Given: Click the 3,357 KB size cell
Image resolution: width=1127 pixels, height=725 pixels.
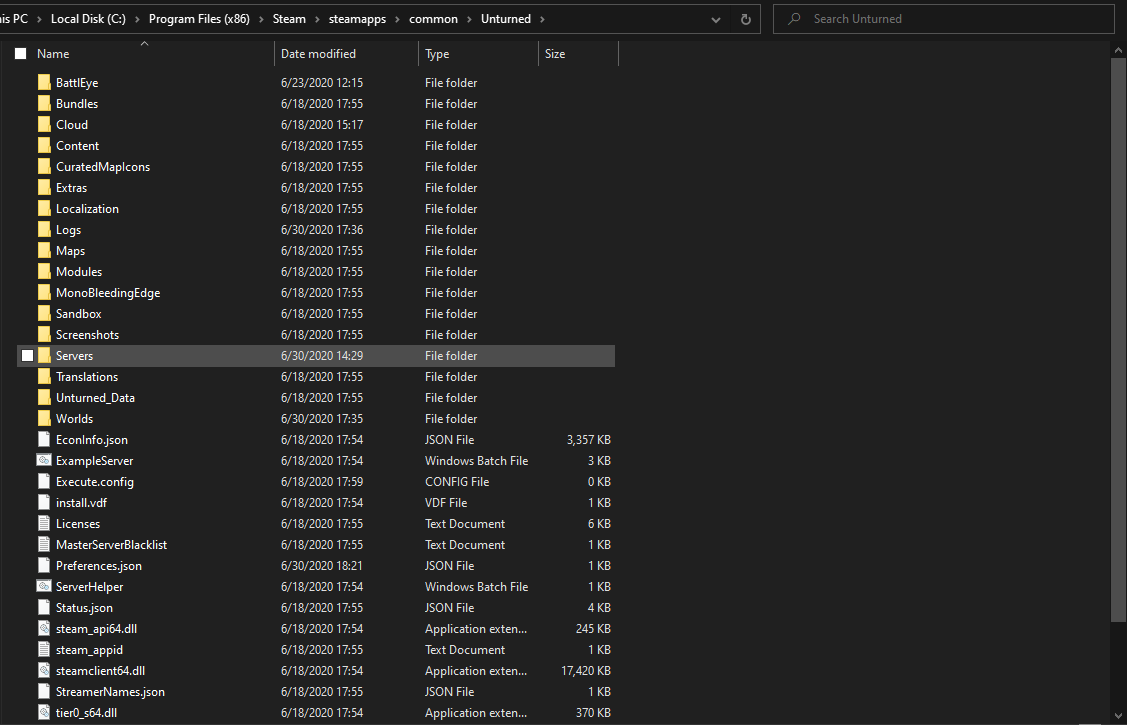Looking at the screenshot, I should click(x=588, y=440).
